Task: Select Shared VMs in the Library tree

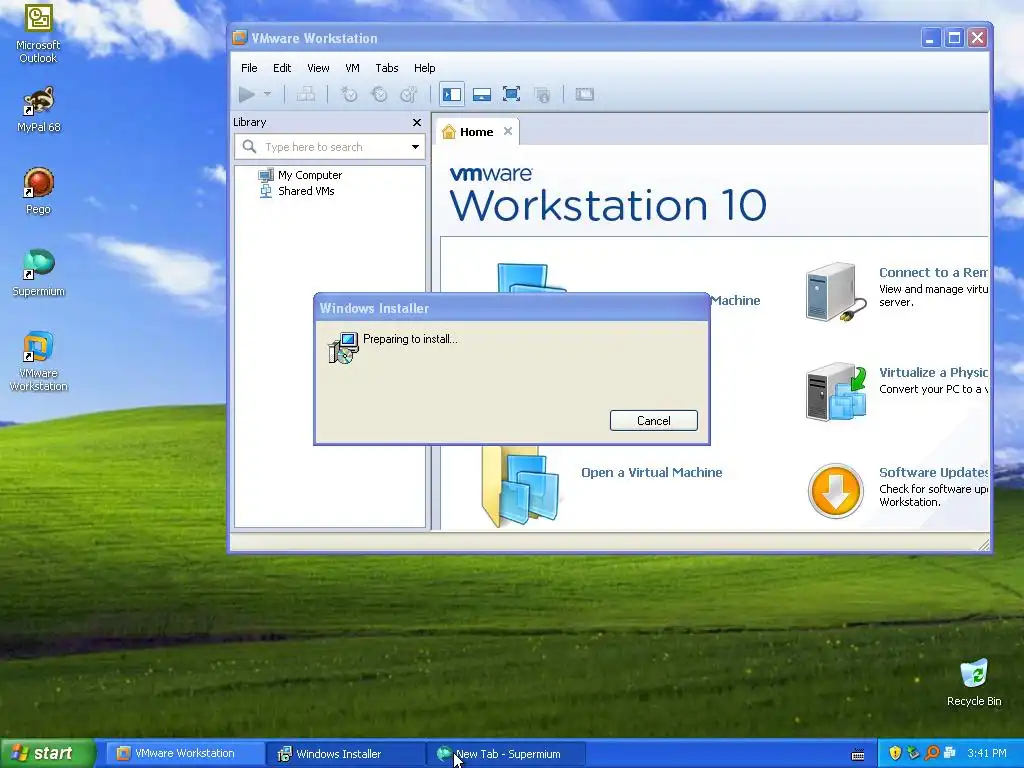Action: pos(306,191)
